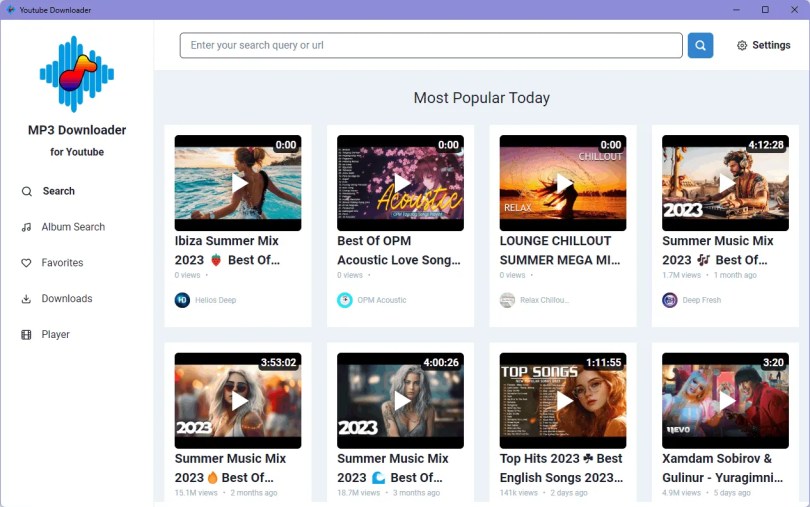Click the Deep Fresh channel name
Viewport: 810px width, 507px height.
coord(702,300)
